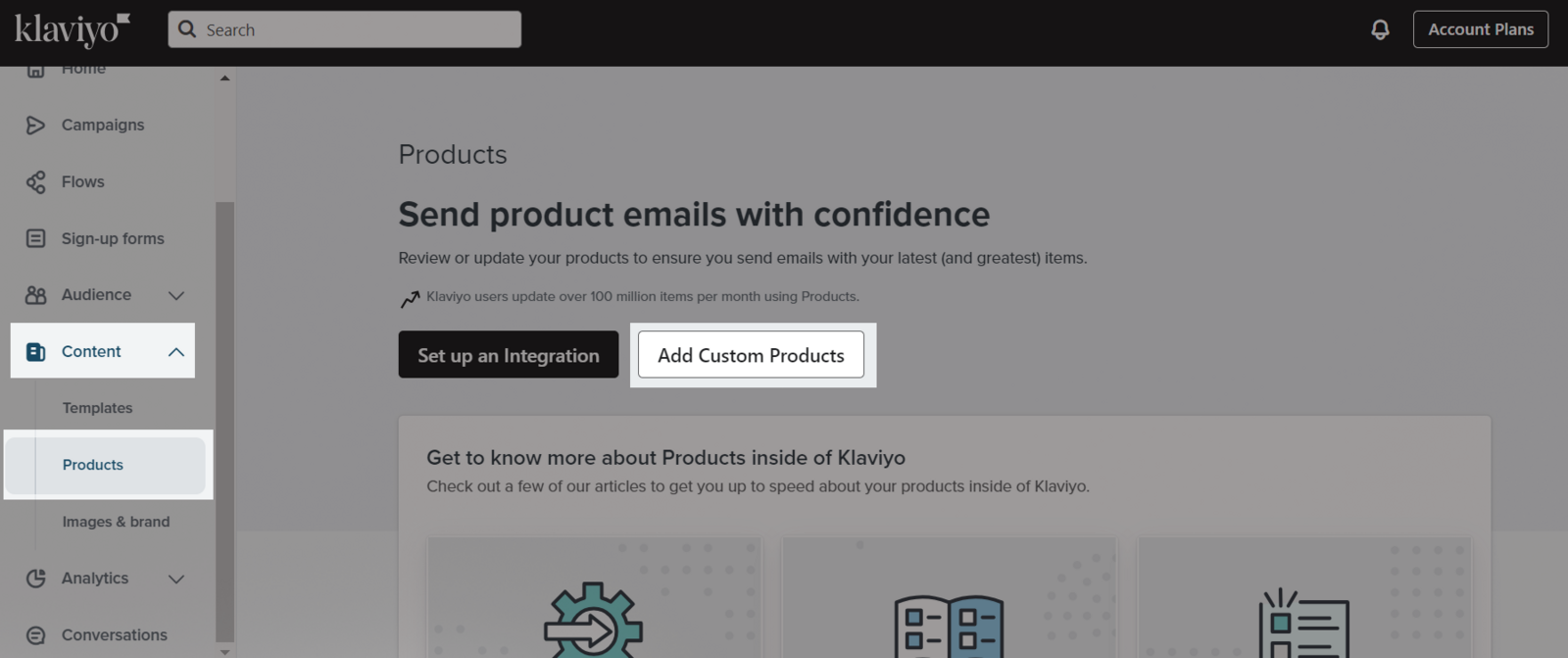The width and height of the screenshot is (1568, 658).
Task: Click Add Custom Products button
Action: (x=751, y=355)
